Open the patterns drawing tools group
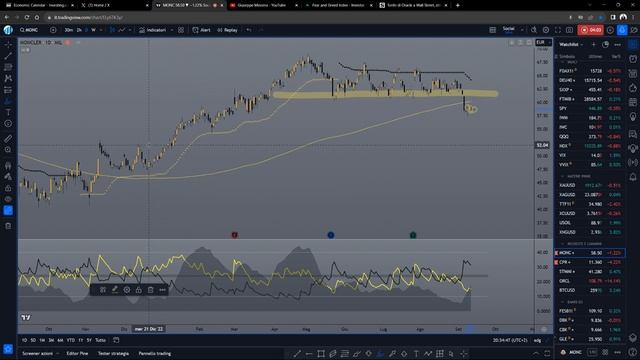Screen dimensions: 640x360 click(x=8, y=78)
